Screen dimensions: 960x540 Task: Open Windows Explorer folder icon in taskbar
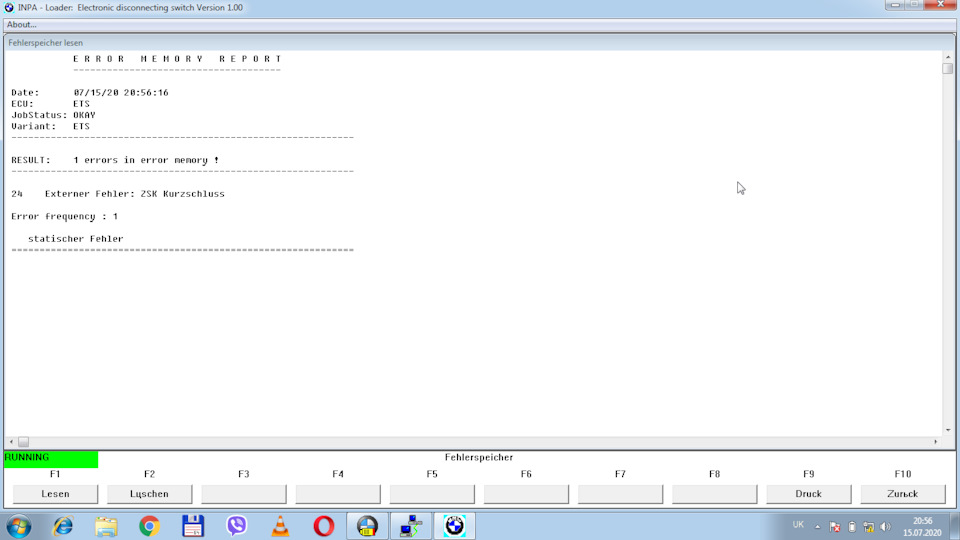tap(106, 526)
